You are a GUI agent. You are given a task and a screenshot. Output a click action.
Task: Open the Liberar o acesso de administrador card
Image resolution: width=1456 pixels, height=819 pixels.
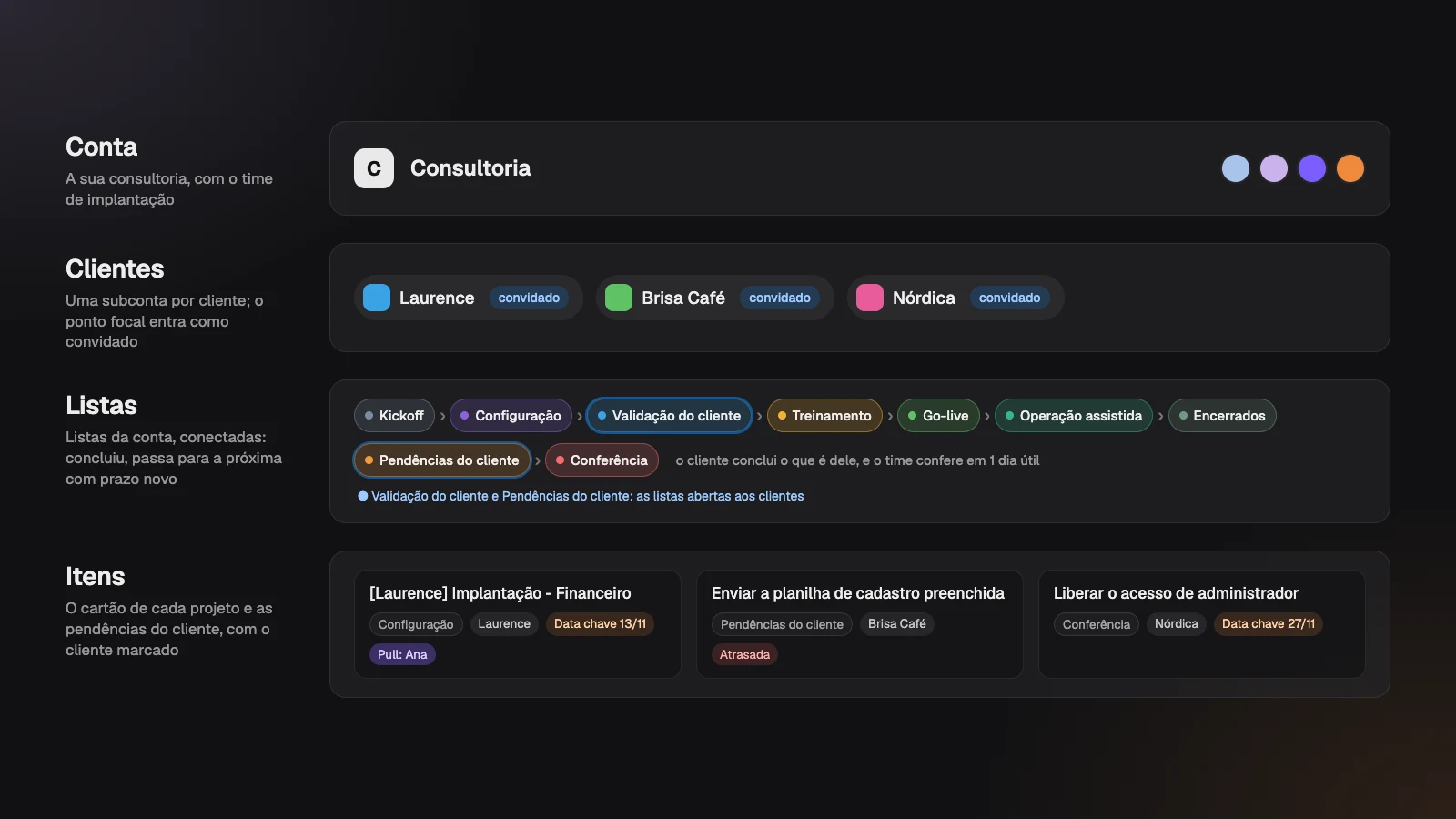pyautogui.click(x=1201, y=624)
